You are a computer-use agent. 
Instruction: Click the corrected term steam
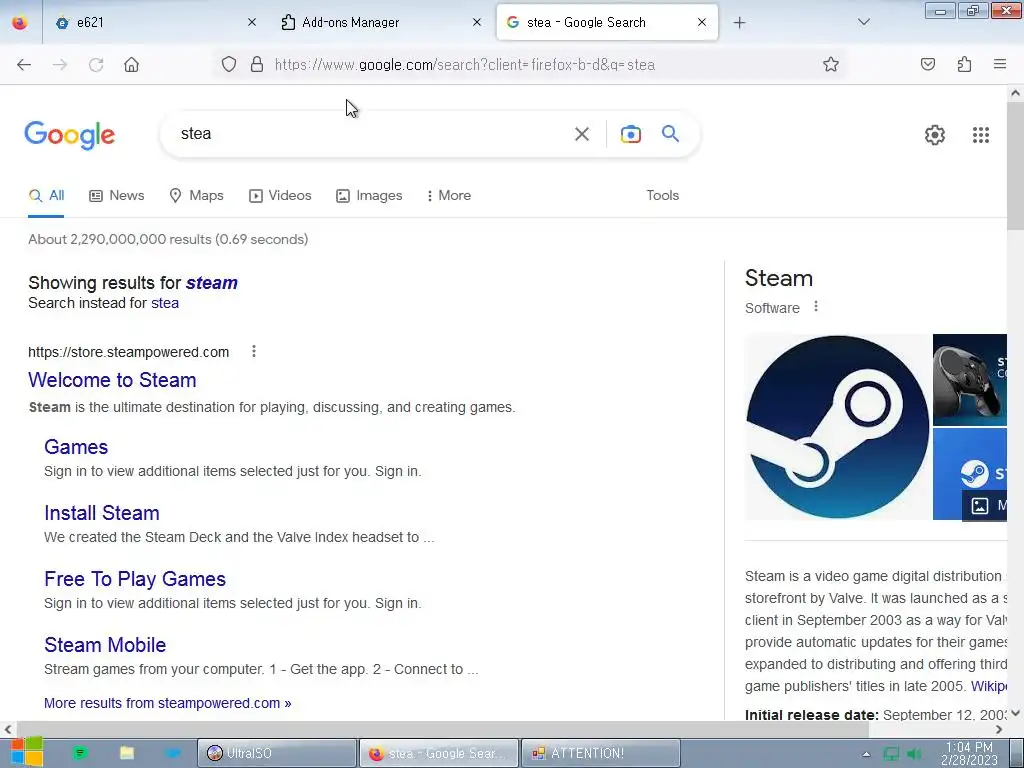tap(212, 283)
